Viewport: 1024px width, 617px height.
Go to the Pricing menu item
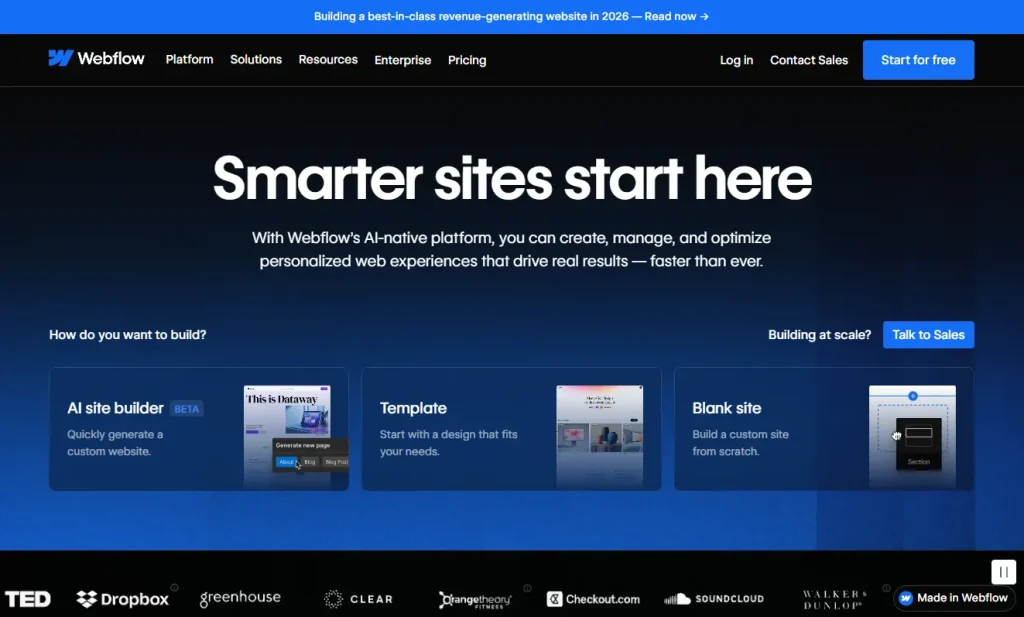click(466, 60)
